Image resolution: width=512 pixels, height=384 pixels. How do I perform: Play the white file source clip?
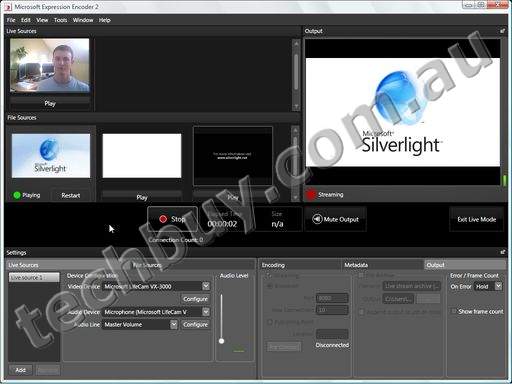pyautogui.click(x=142, y=197)
